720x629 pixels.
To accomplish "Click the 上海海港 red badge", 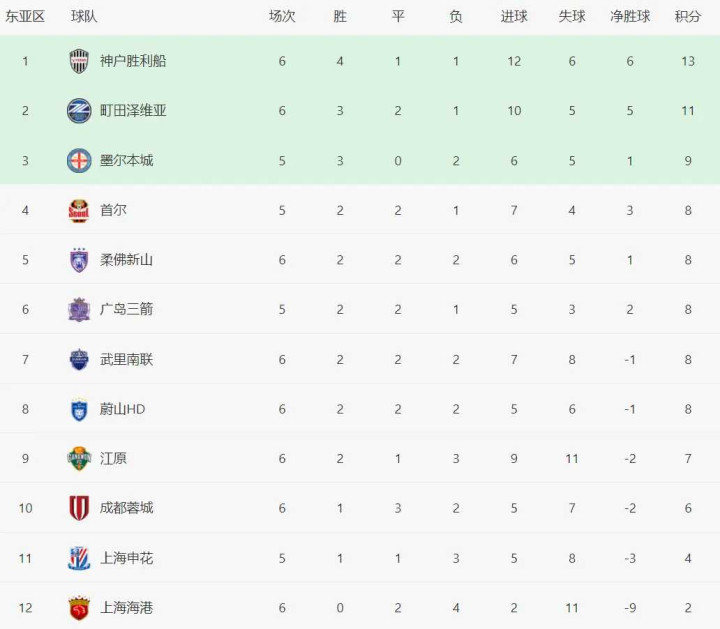I will pos(79,607).
